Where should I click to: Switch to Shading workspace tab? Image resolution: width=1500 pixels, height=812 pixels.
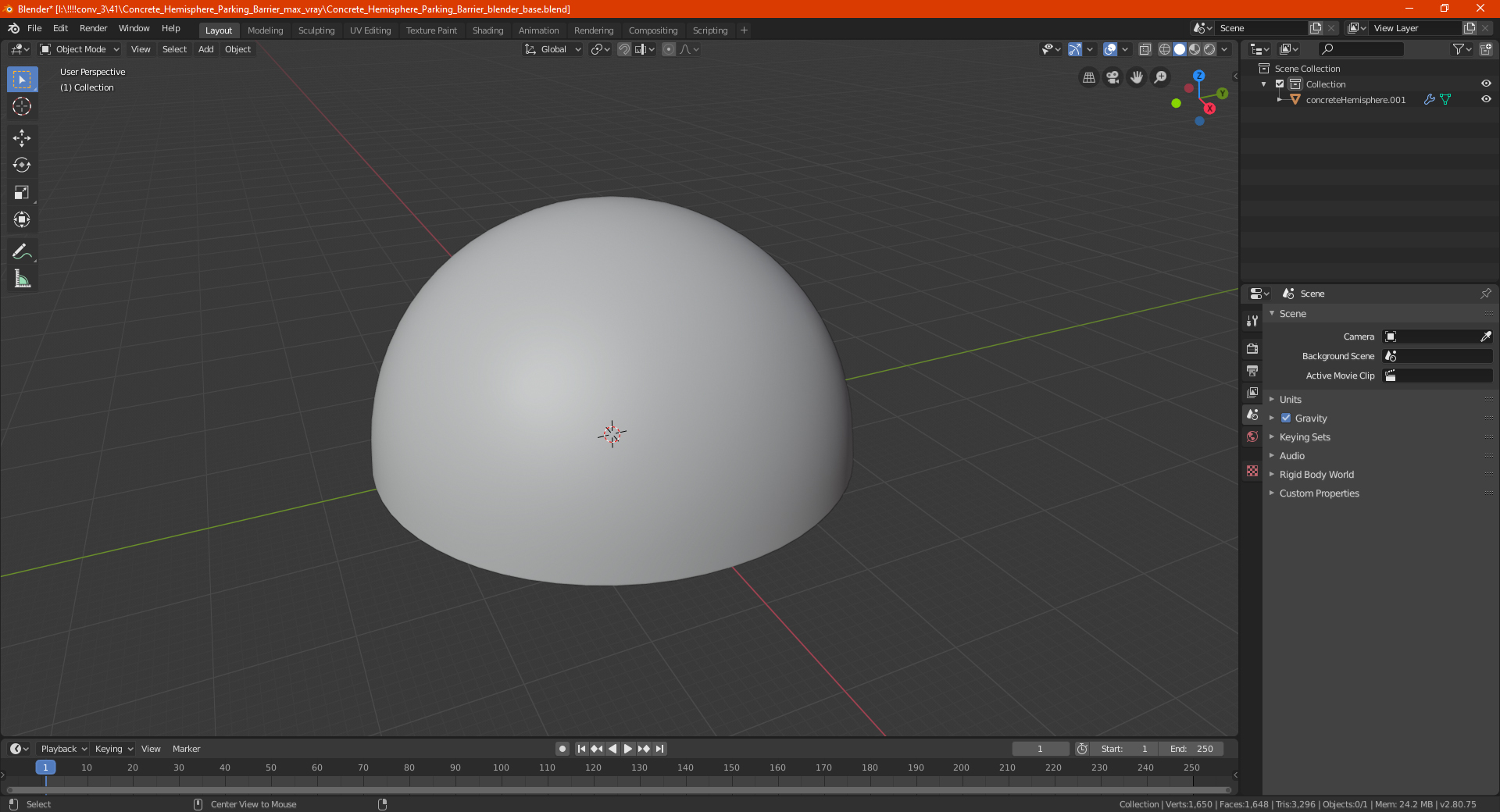pyautogui.click(x=487, y=30)
